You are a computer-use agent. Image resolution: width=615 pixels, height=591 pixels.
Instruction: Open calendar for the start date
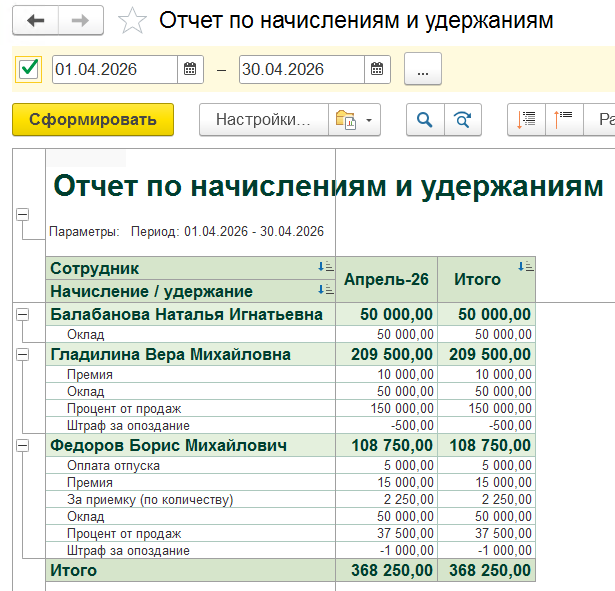[x=190, y=69]
